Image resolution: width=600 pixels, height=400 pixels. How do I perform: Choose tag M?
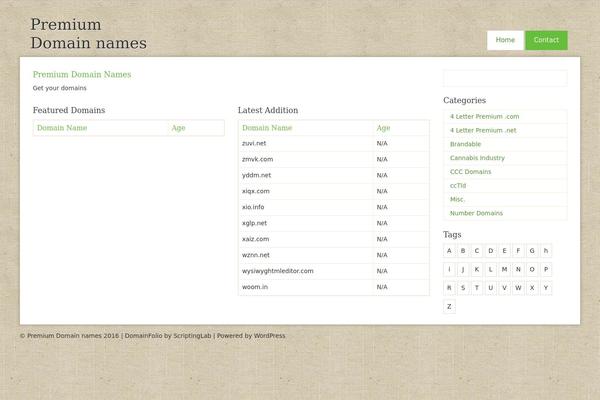(504, 269)
